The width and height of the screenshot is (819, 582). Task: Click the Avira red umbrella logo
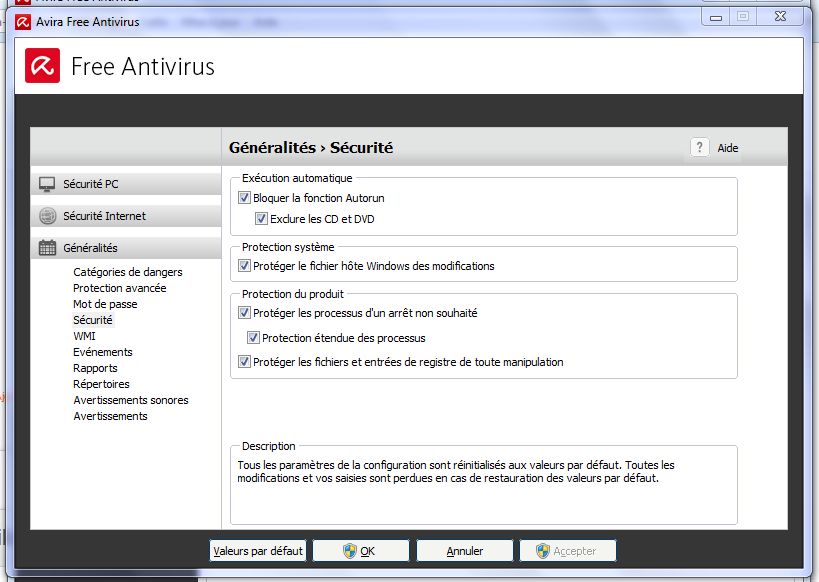coord(42,67)
